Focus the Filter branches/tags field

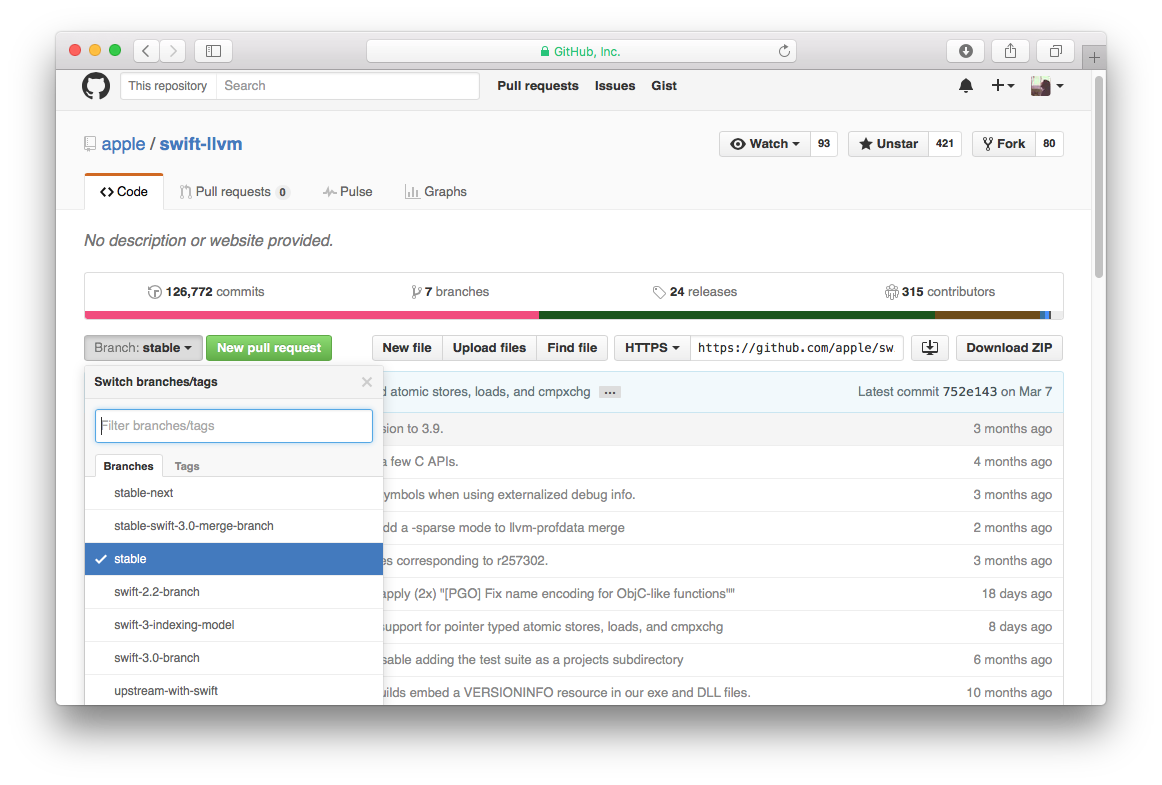233,425
